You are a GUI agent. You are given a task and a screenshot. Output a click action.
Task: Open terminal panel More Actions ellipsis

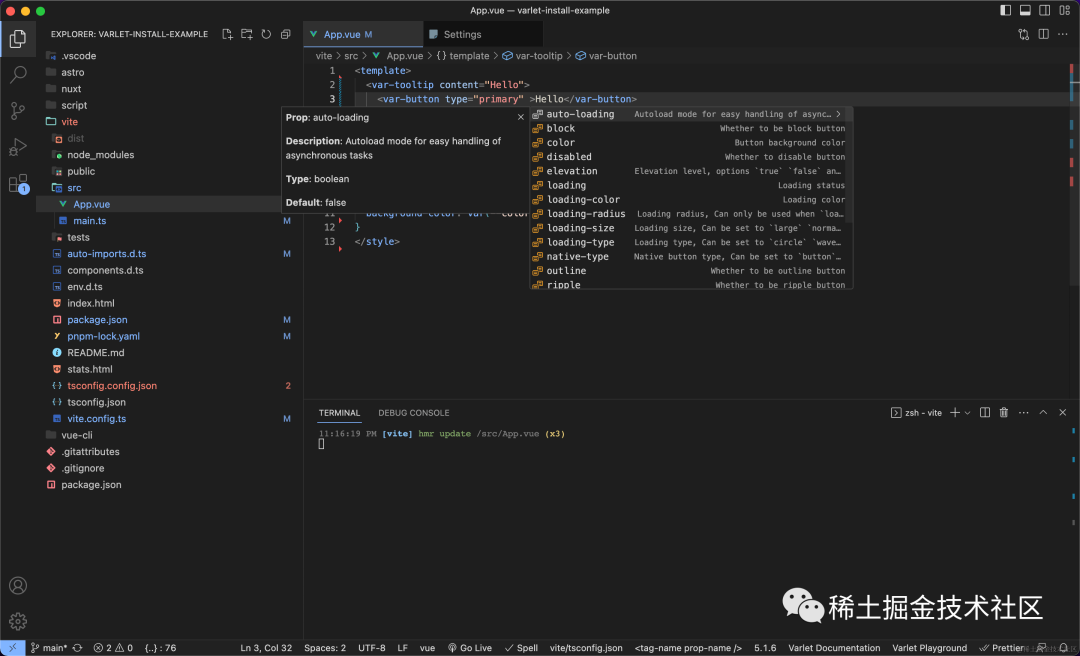click(1024, 413)
